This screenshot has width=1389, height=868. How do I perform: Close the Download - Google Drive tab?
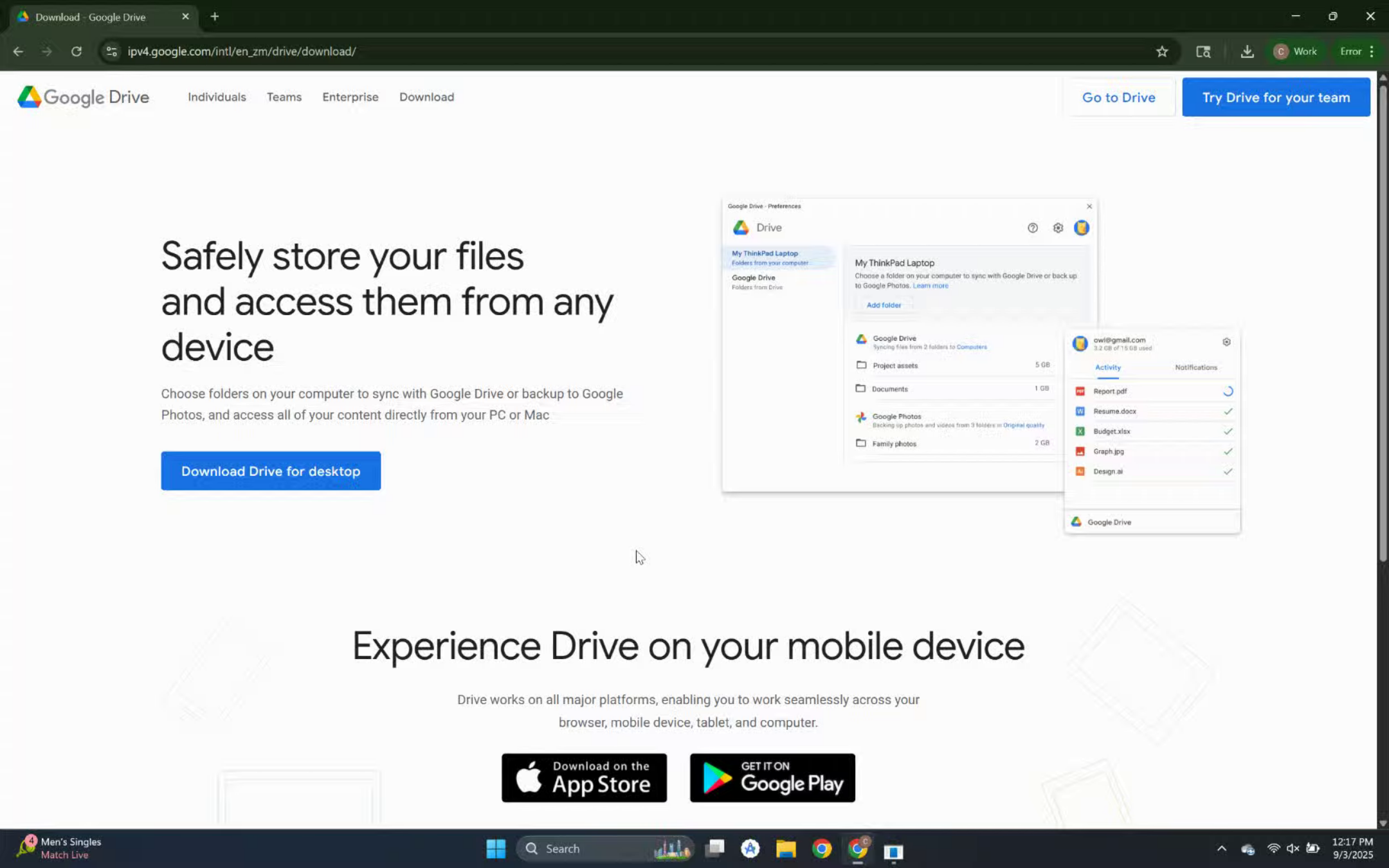click(185, 17)
